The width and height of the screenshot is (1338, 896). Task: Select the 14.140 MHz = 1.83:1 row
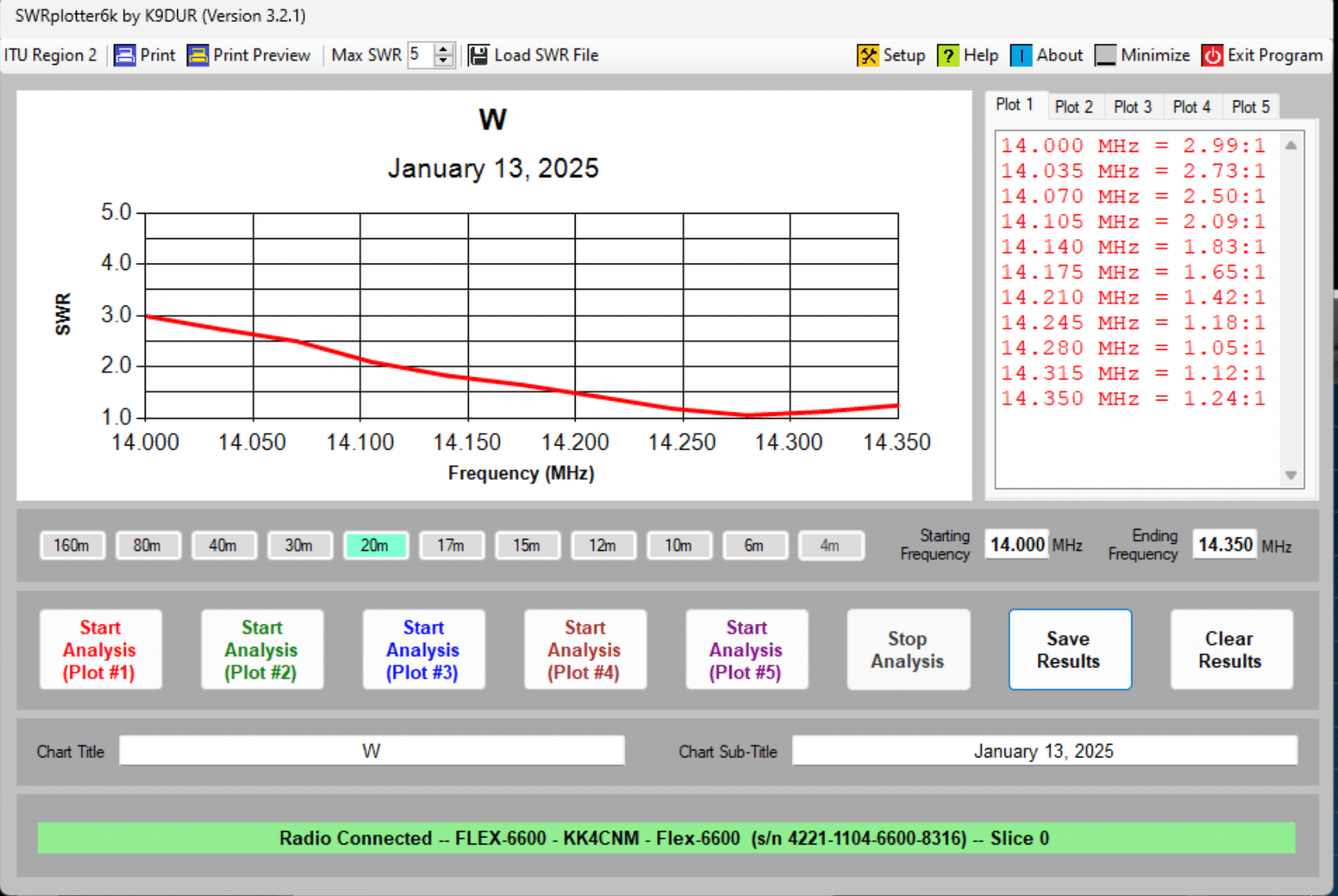(x=1133, y=247)
